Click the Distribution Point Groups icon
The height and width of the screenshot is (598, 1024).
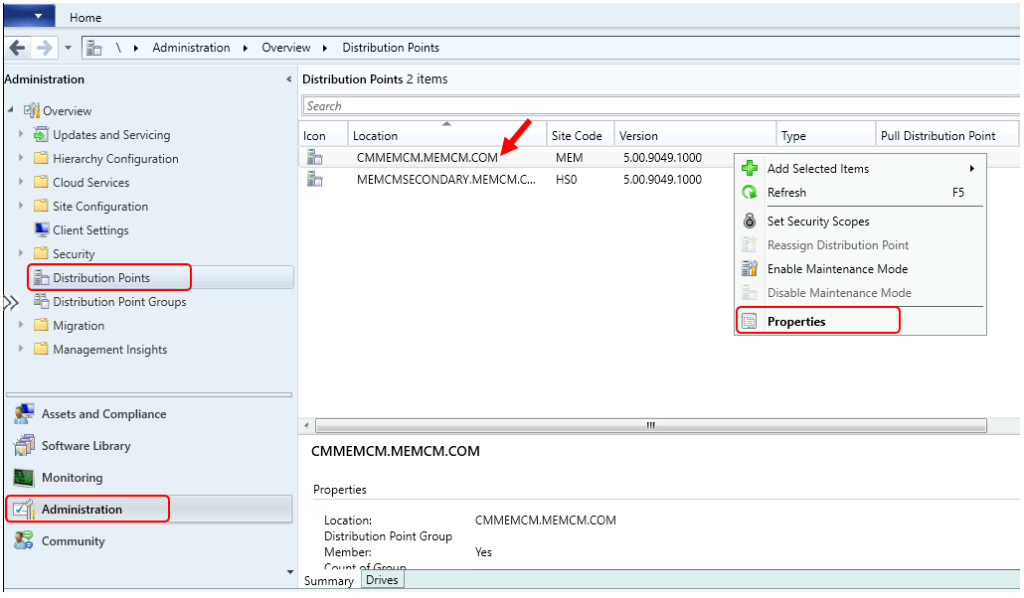[x=41, y=301]
